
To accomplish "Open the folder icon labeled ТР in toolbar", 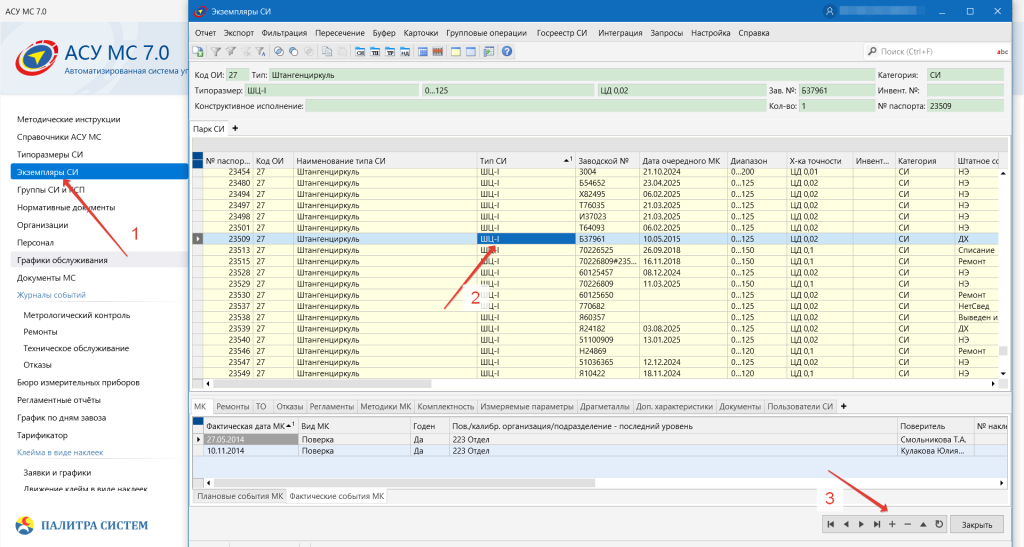I will point(390,52).
